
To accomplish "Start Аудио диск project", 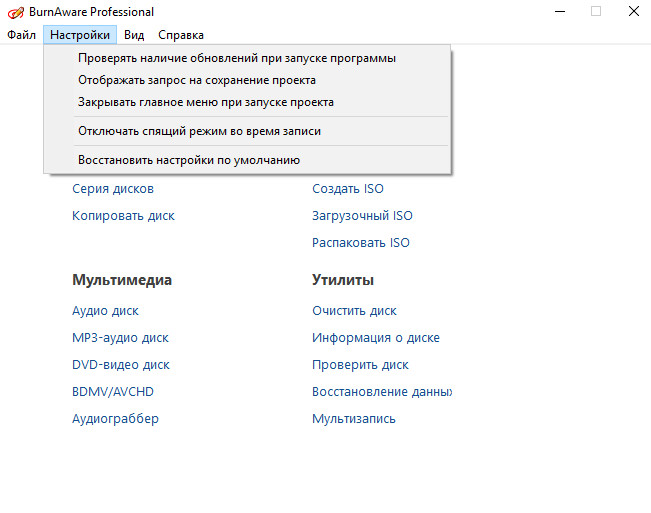I will pyautogui.click(x=105, y=311).
